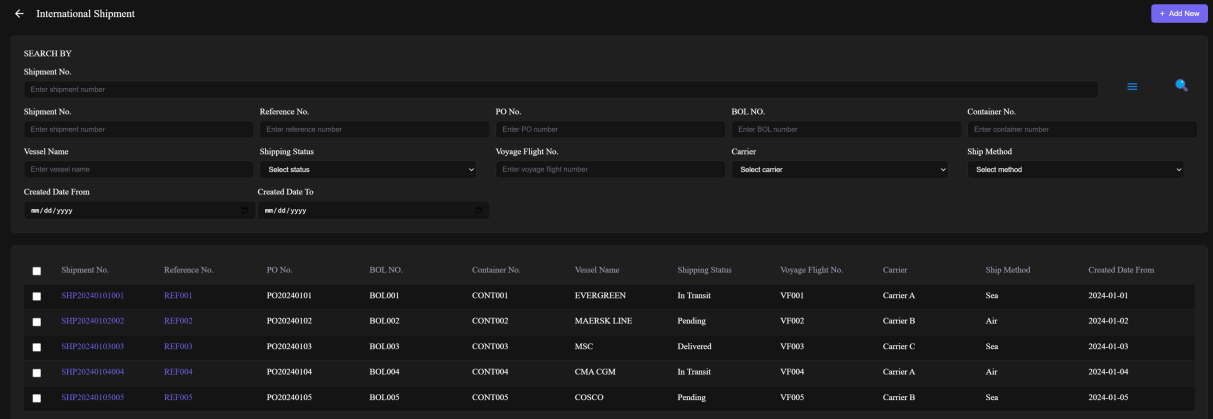Select the checkbox for shipment SHP20240103003

[x=37, y=347]
